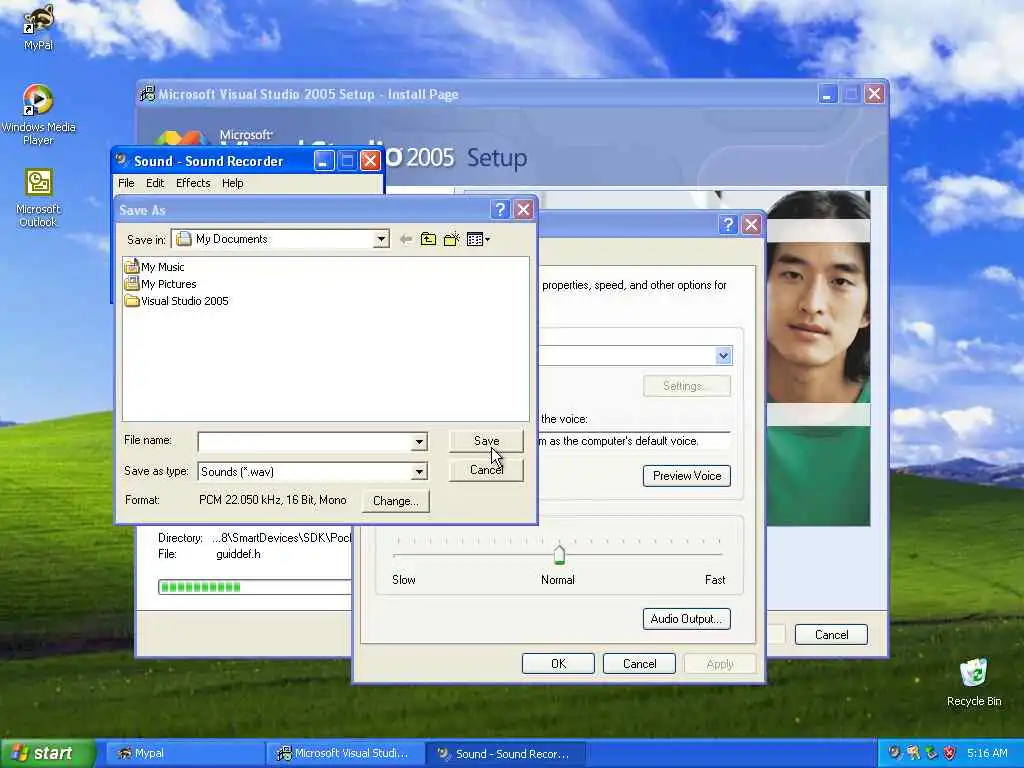Open the View Menu icon in Save As
The width and height of the screenshot is (1024, 768).
click(x=478, y=240)
